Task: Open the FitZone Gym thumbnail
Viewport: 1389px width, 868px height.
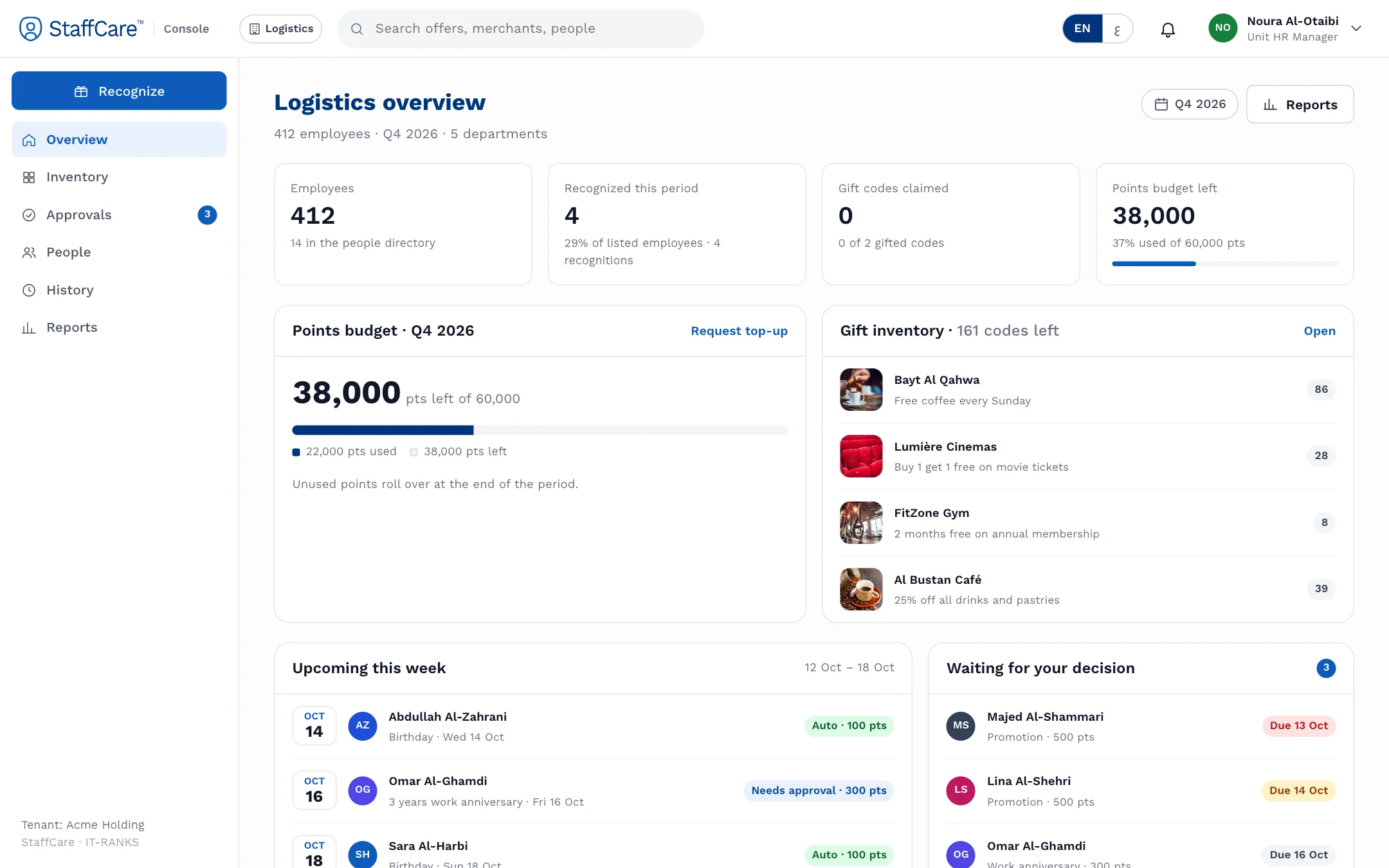Action: click(x=861, y=523)
